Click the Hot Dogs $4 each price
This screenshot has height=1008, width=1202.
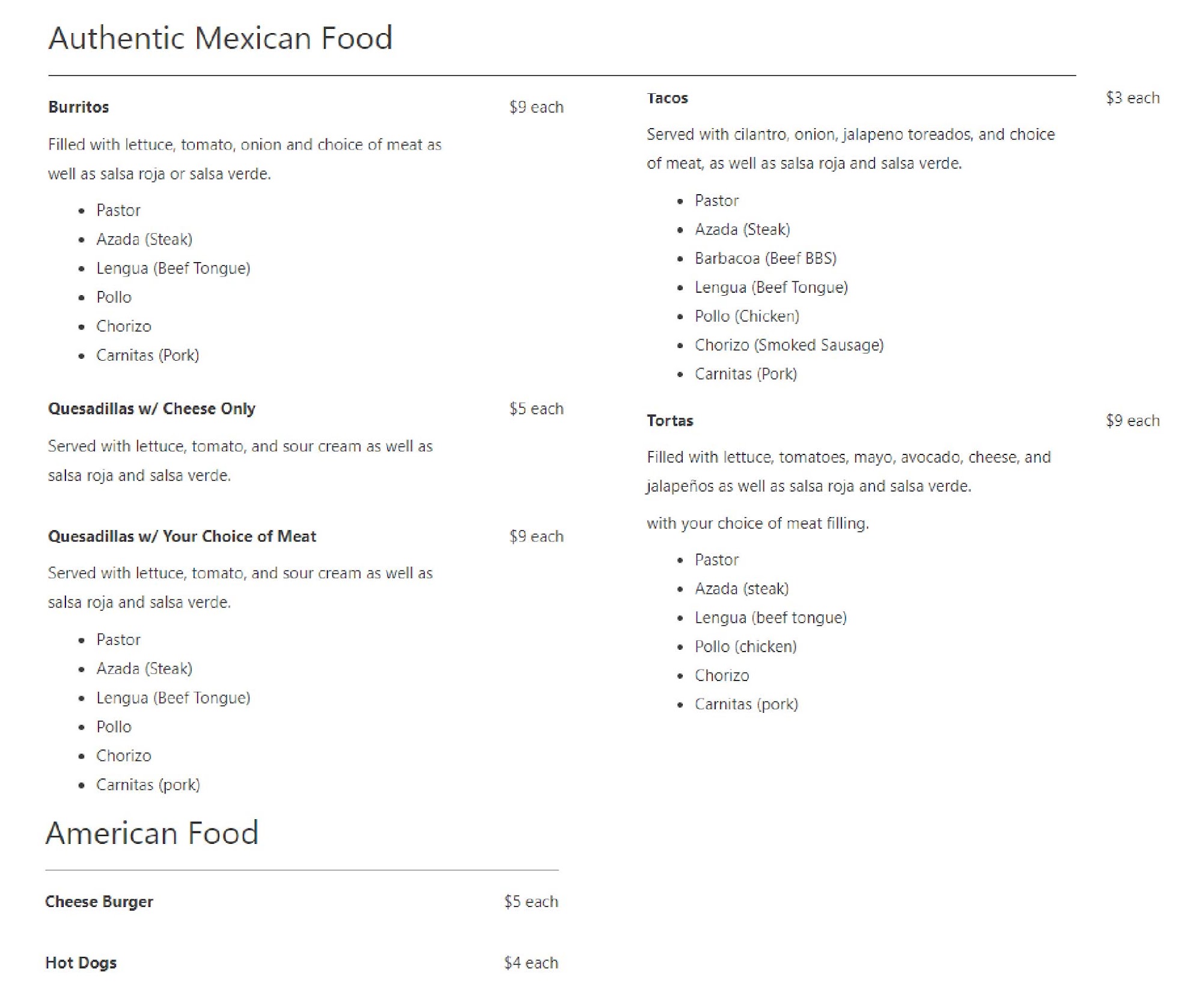pos(531,963)
